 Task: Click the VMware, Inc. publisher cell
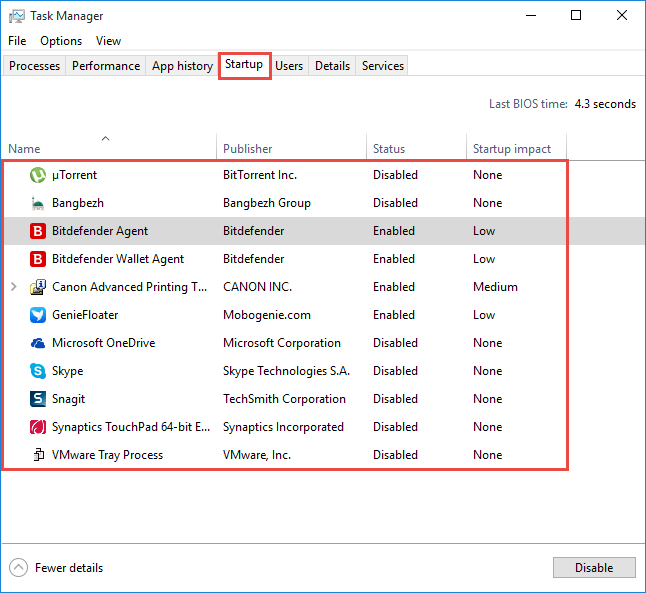point(257,455)
